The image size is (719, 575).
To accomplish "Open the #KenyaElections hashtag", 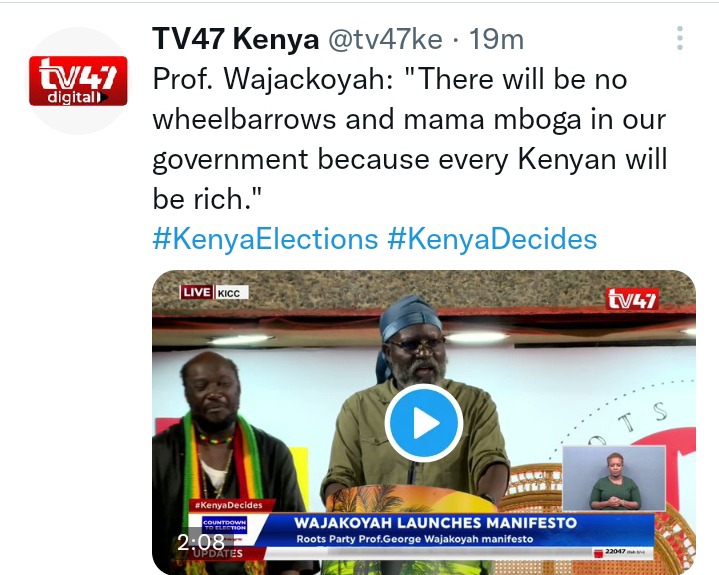I will [265, 239].
